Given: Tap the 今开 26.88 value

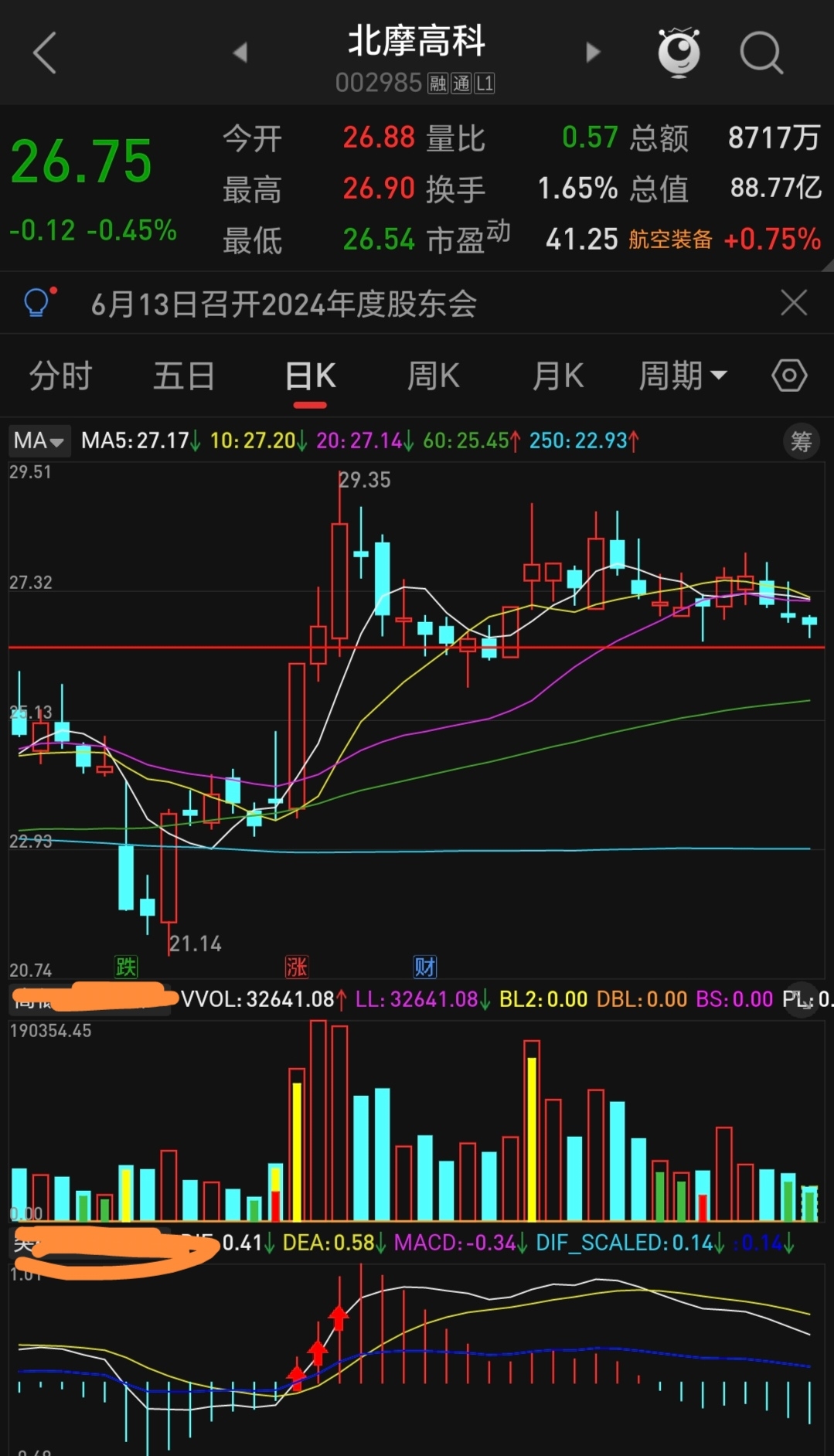Looking at the screenshot, I should (x=379, y=138).
